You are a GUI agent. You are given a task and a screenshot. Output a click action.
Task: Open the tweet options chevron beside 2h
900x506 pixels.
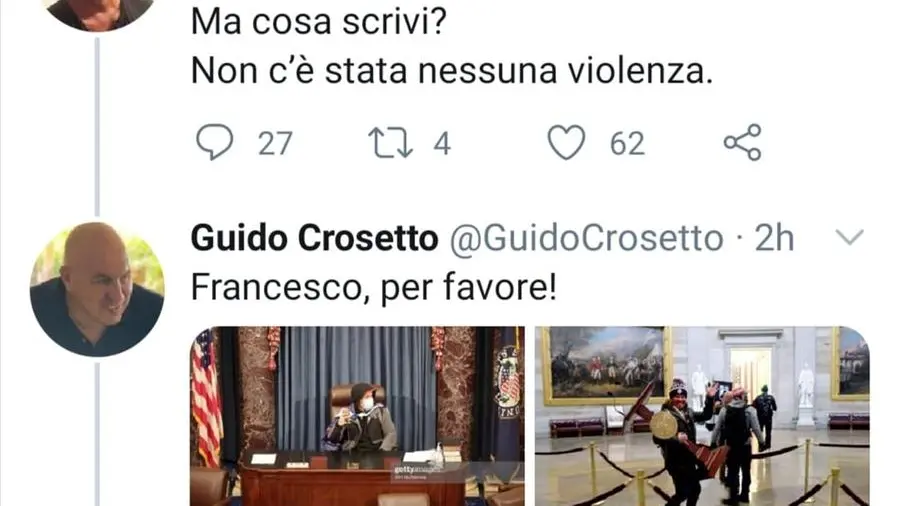point(849,237)
